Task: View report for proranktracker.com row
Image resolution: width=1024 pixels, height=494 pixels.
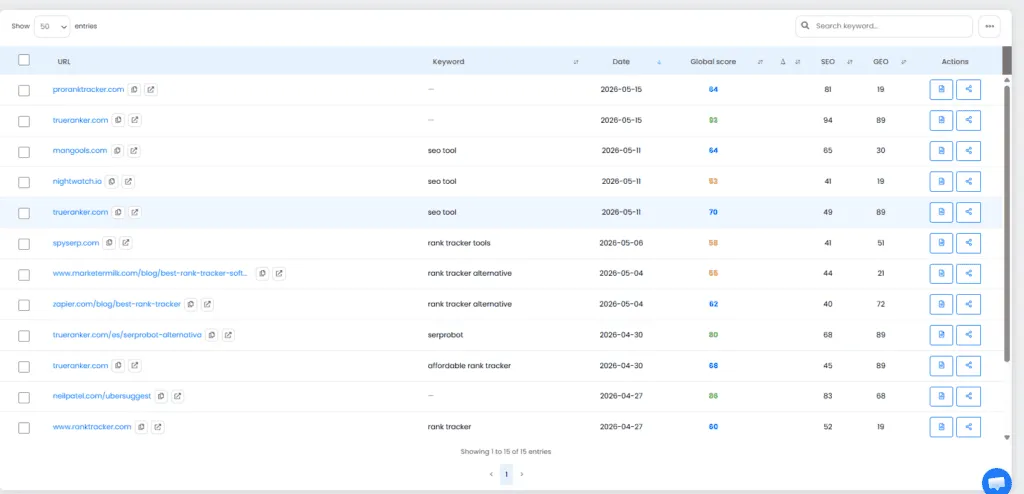Action: pos(941,90)
